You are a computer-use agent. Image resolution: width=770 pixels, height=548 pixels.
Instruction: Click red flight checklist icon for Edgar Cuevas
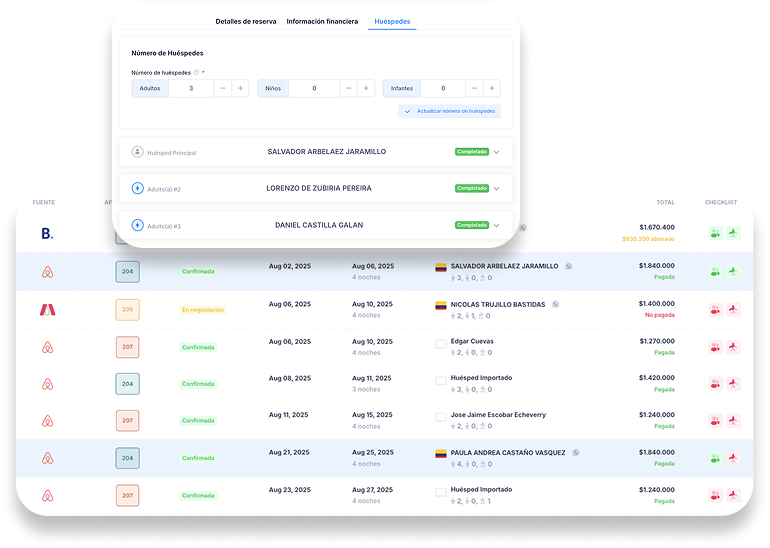(x=734, y=347)
